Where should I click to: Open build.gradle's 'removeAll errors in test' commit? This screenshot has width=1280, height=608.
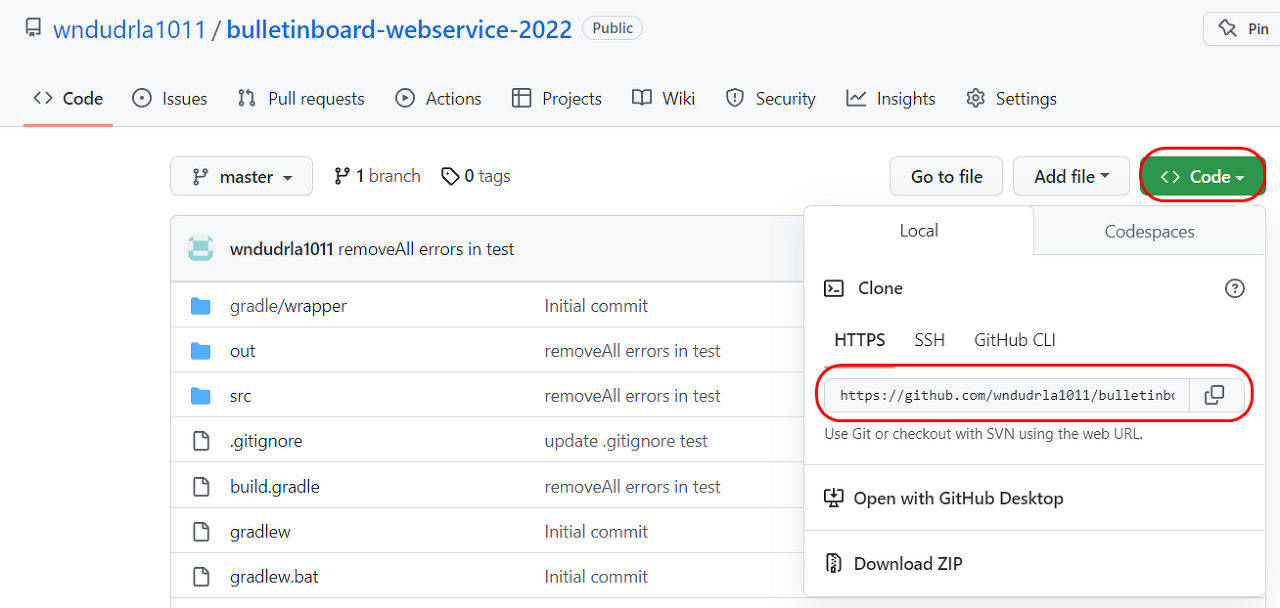pos(632,487)
